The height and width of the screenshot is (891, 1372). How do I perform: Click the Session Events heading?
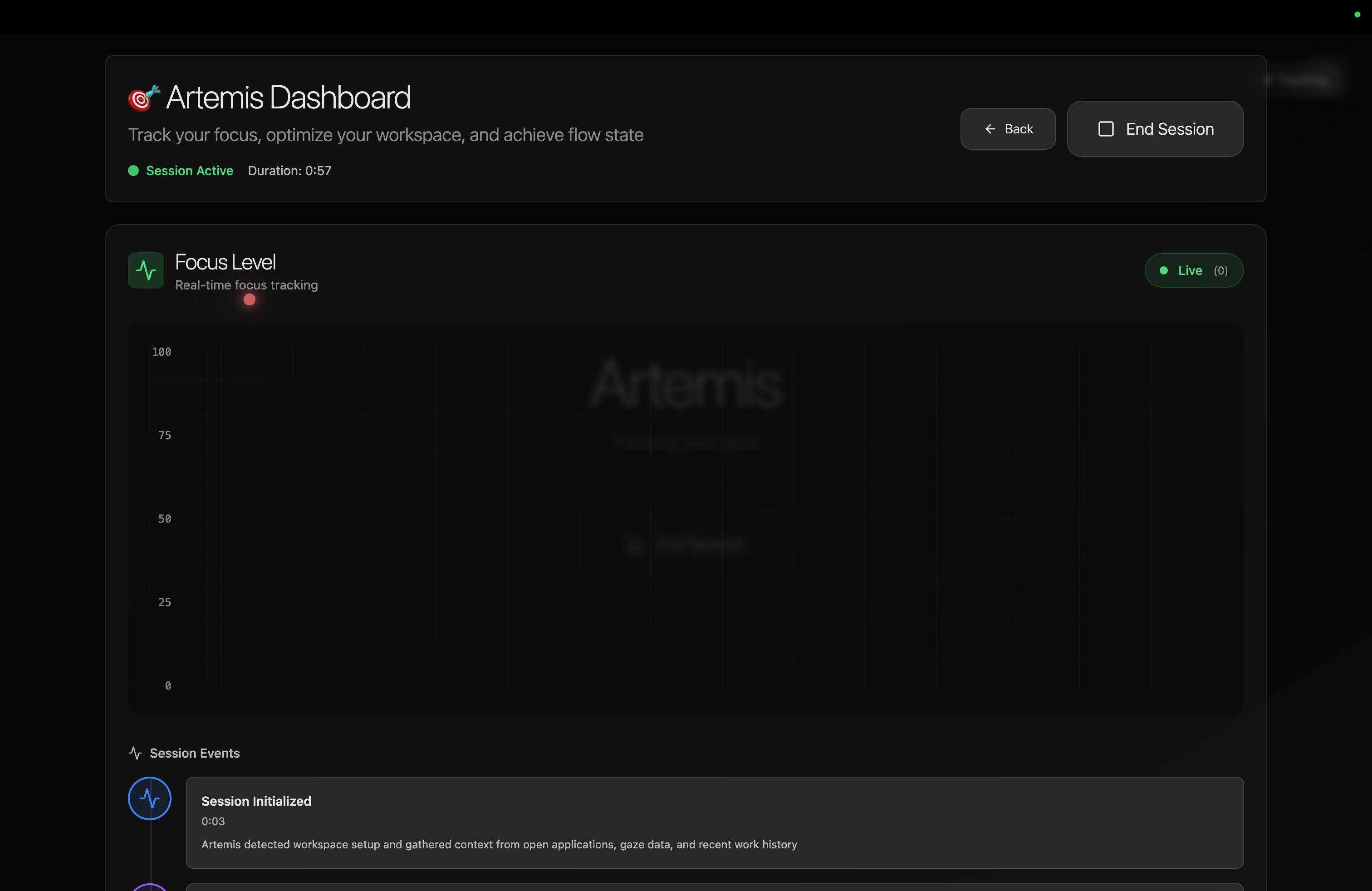(x=194, y=753)
